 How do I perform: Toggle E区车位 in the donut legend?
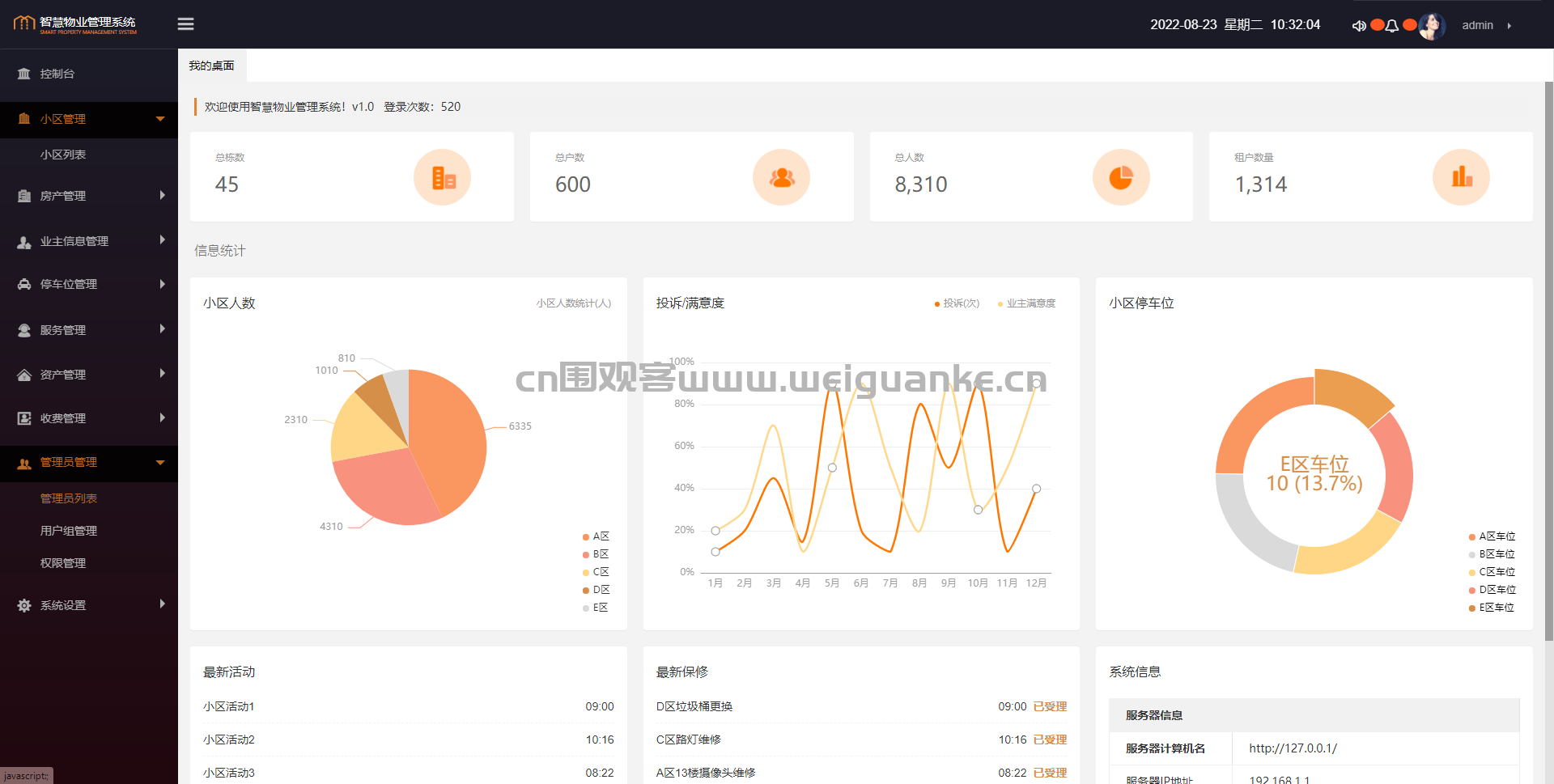click(1492, 608)
